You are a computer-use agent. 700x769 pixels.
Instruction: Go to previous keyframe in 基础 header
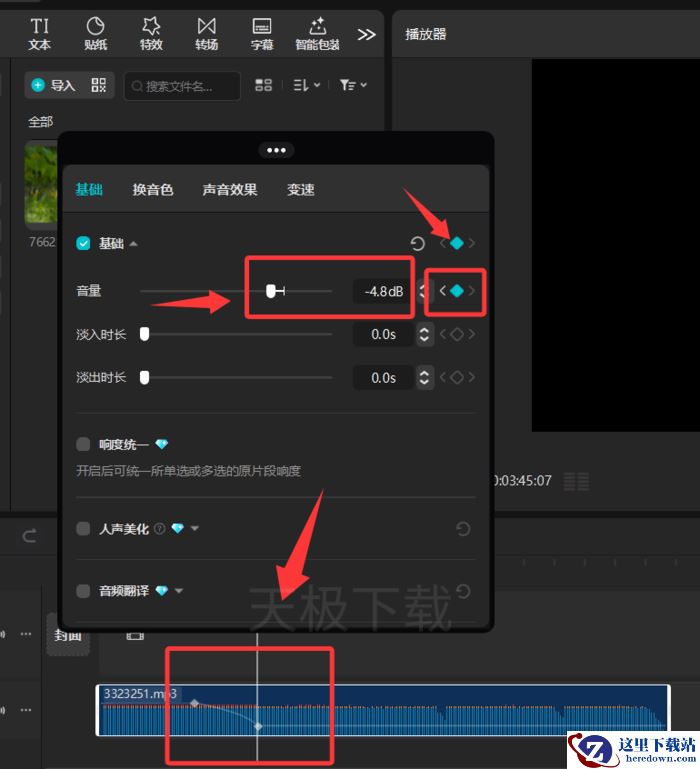click(x=442, y=243)
